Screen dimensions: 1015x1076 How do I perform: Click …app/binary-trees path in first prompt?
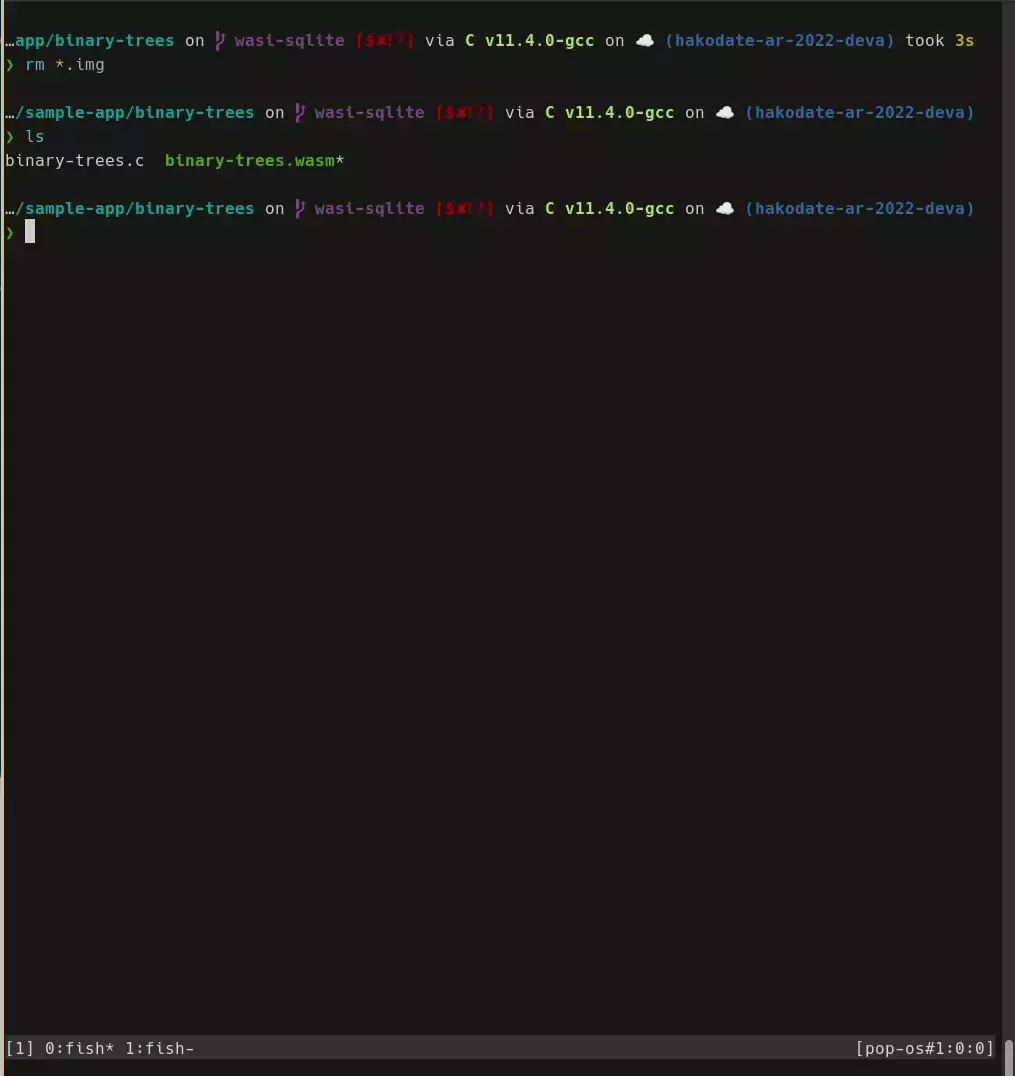90,40
